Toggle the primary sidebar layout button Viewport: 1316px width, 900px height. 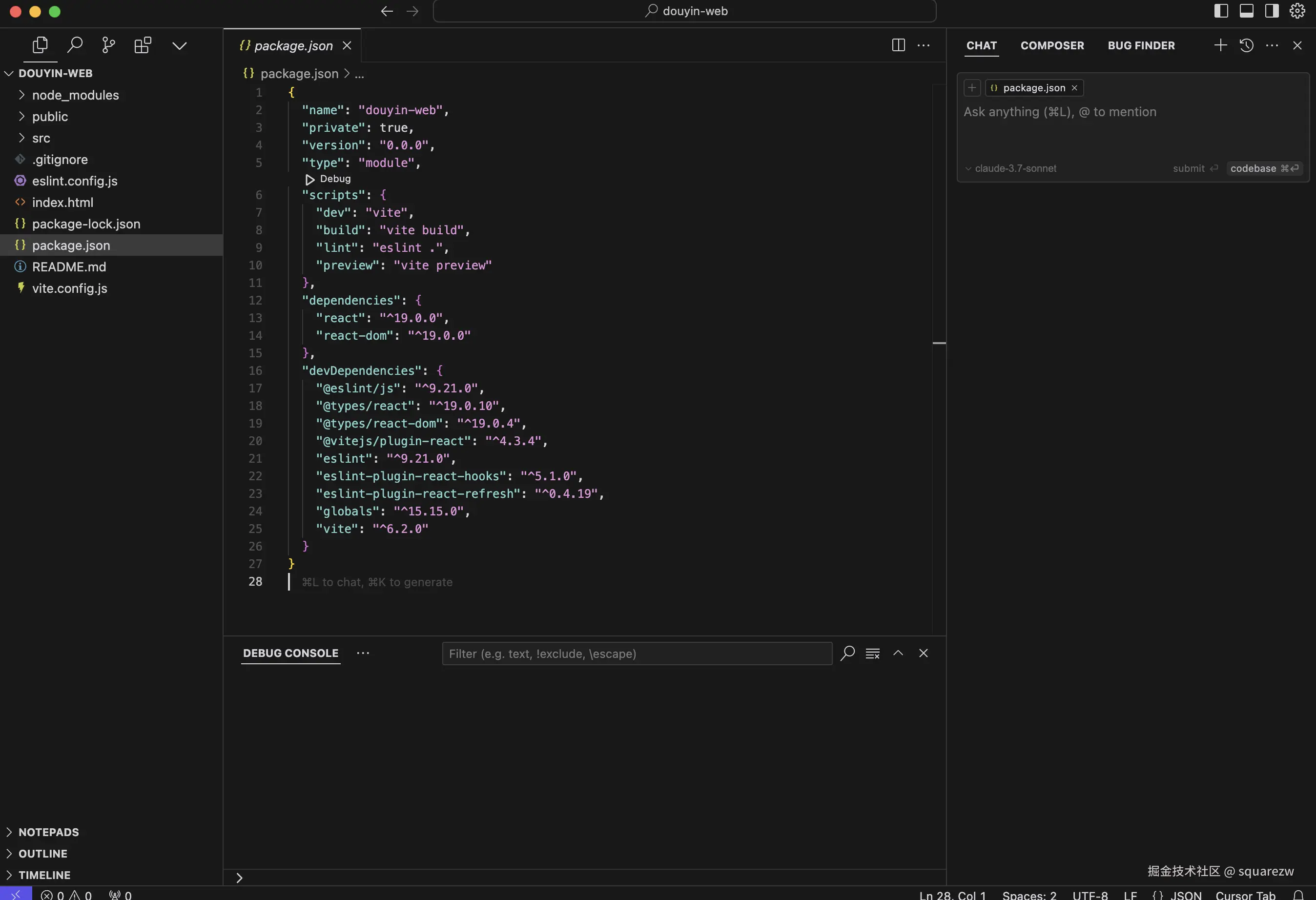[x=1221, y=11]
